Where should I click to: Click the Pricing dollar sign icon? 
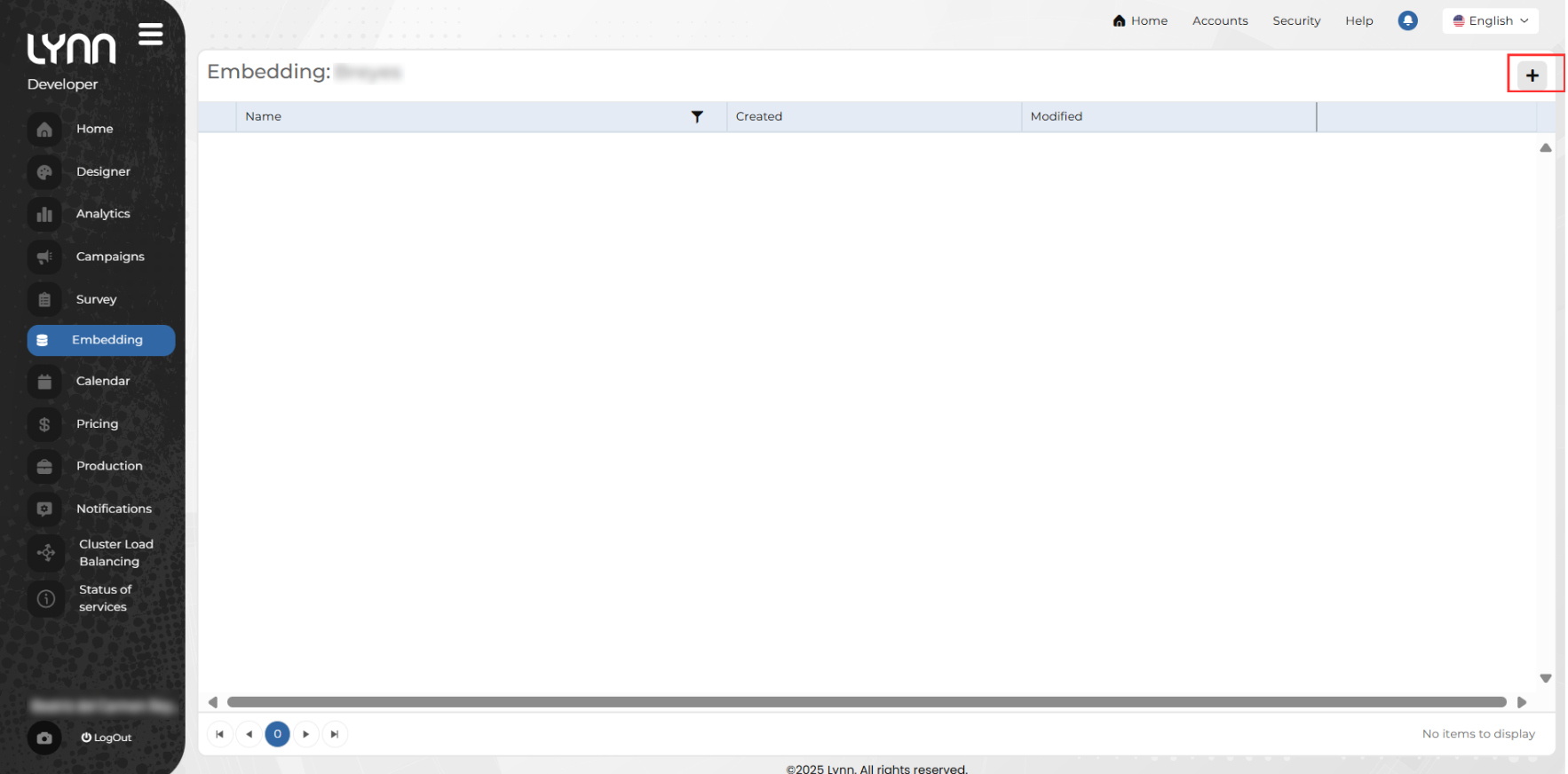click(x=44, y=424)
